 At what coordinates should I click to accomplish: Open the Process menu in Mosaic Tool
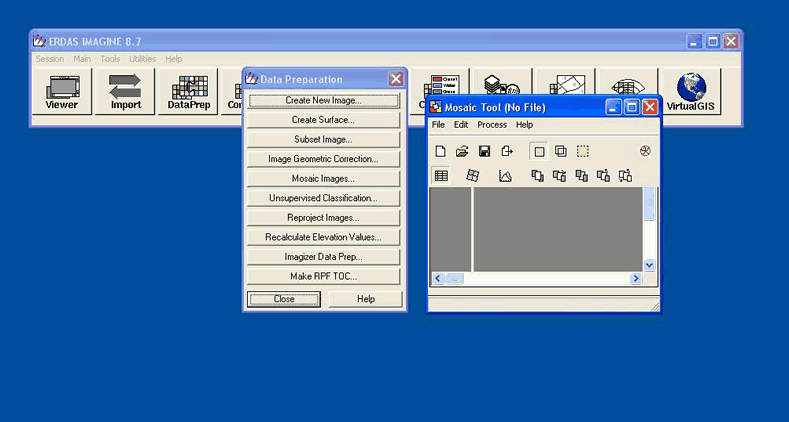[492, 125]
